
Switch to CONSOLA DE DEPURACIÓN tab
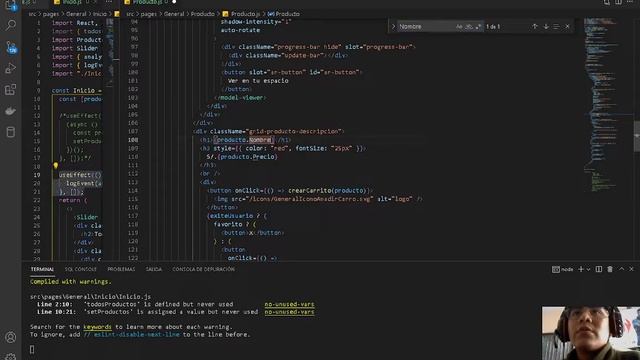203,269
